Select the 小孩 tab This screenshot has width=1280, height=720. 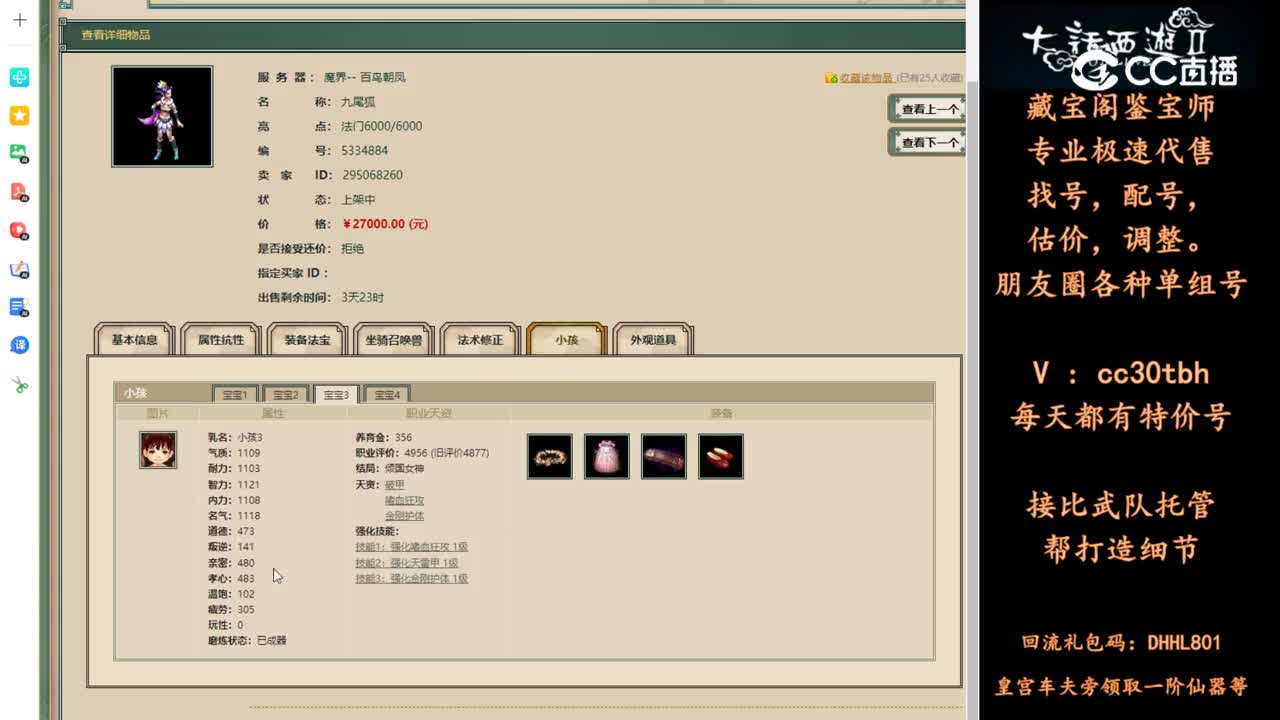[567, 340]
